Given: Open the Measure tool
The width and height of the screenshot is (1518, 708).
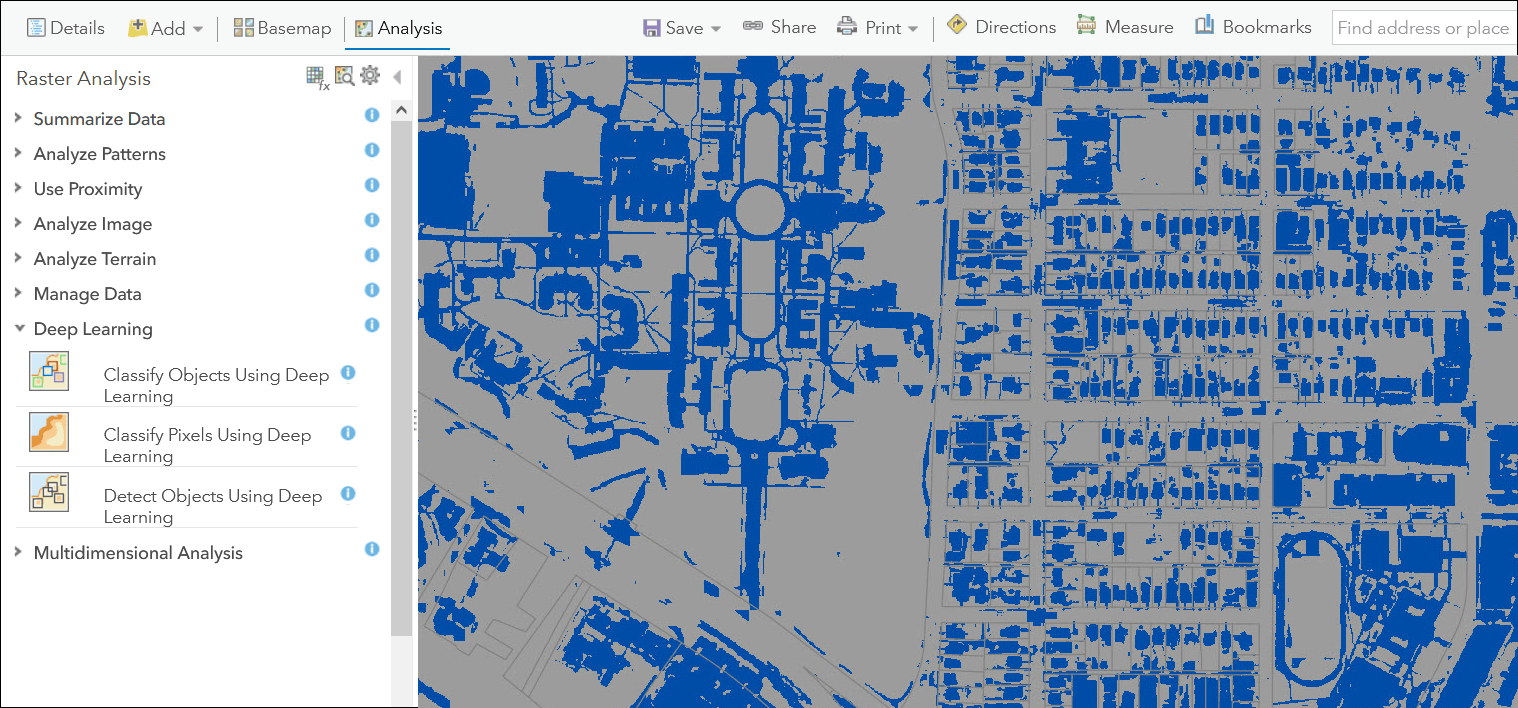Looking at the screenshot, I should coord(1125,26).
